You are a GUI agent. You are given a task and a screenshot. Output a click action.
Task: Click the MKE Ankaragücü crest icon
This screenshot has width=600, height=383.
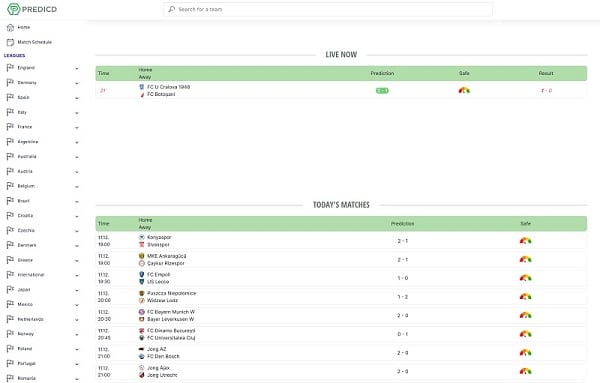[142, 256]
